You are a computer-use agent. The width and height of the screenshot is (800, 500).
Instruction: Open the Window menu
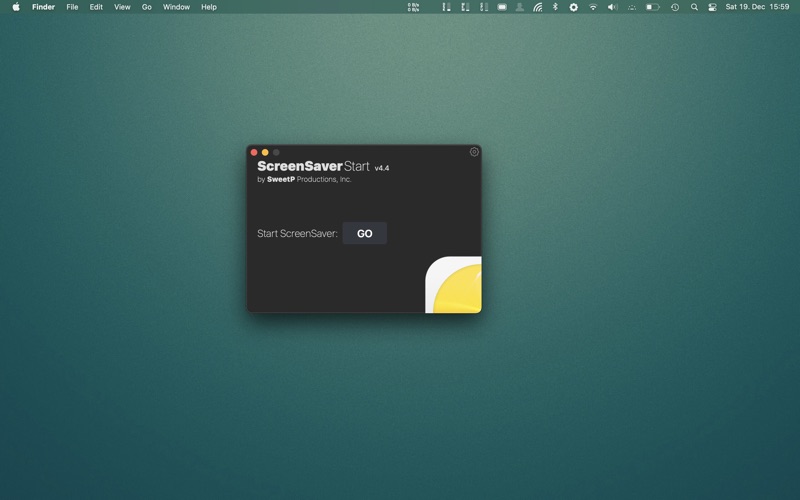tap(176, 7)
